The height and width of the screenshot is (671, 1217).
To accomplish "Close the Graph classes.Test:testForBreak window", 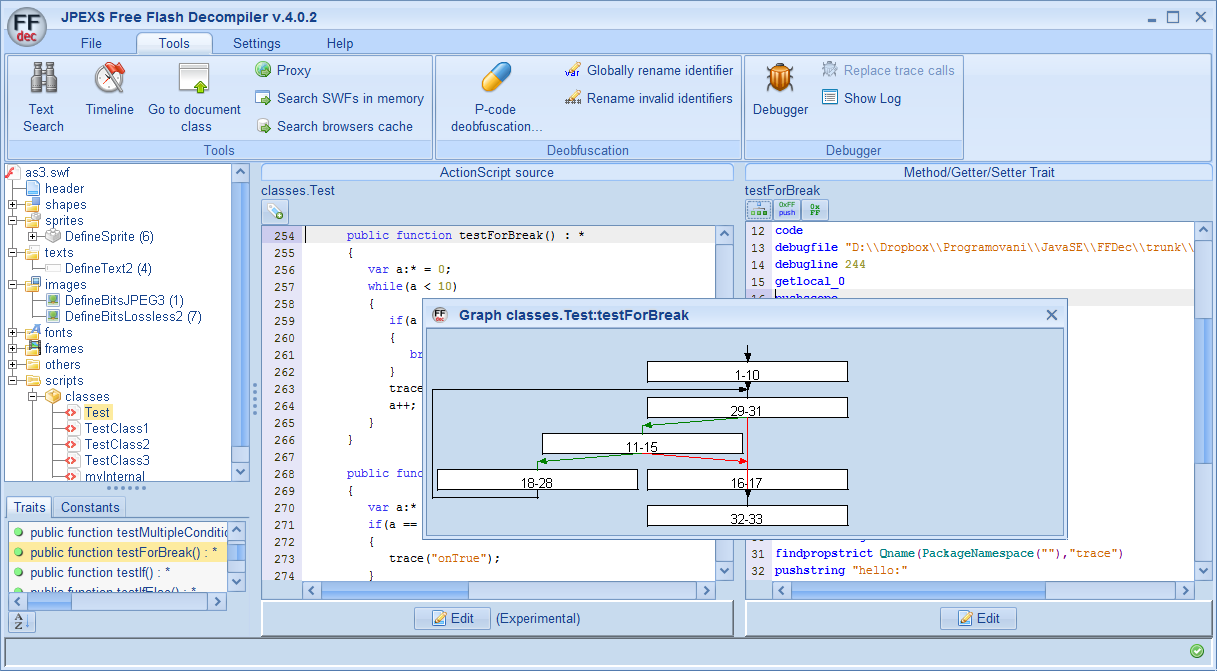I will point(1052,315).
